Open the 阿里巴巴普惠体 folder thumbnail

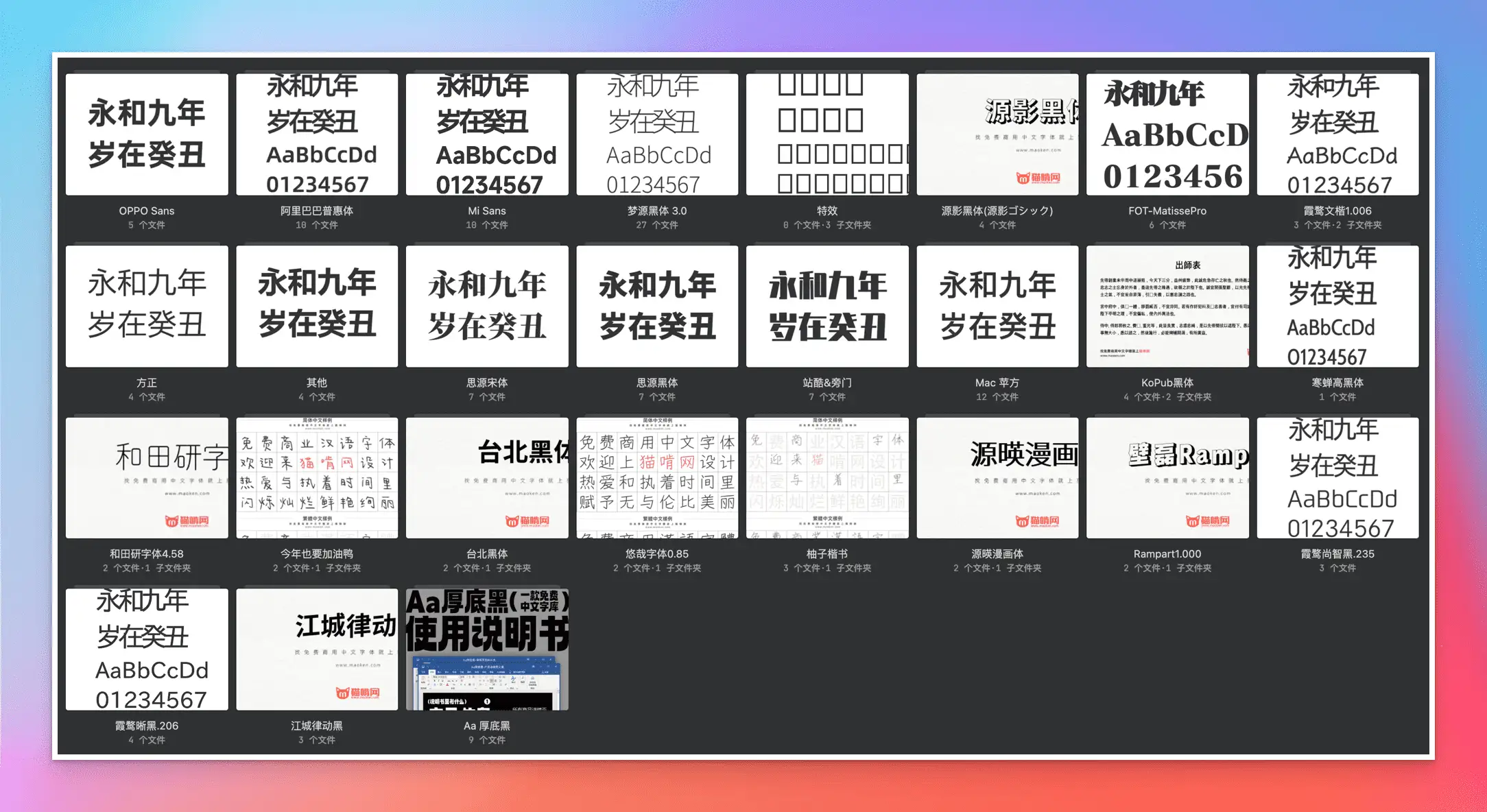317,134
